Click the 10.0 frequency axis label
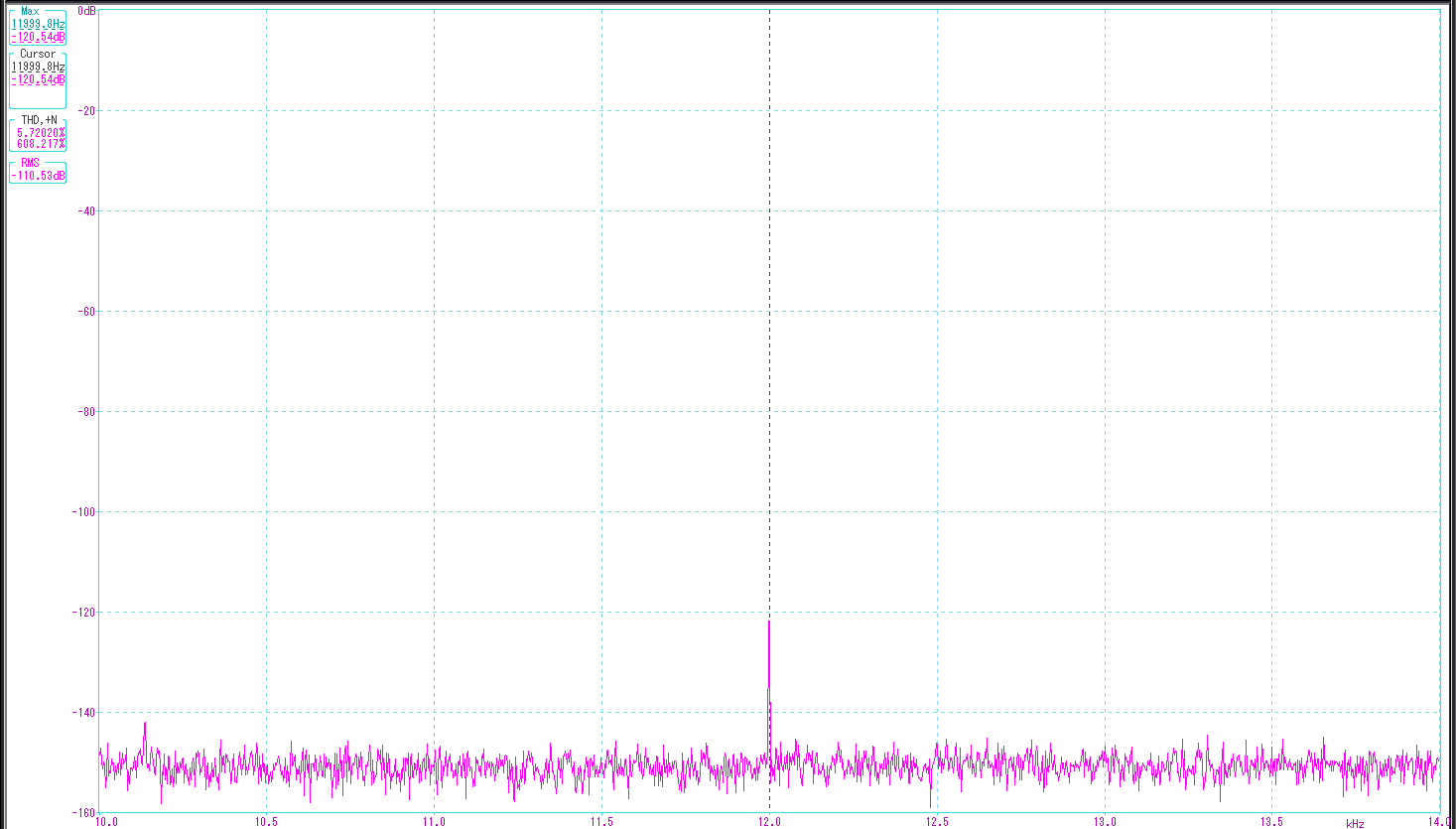Image resolution: width=1456 pixels, height=829 pixels. pyautogui.click(x=106, y=822)
